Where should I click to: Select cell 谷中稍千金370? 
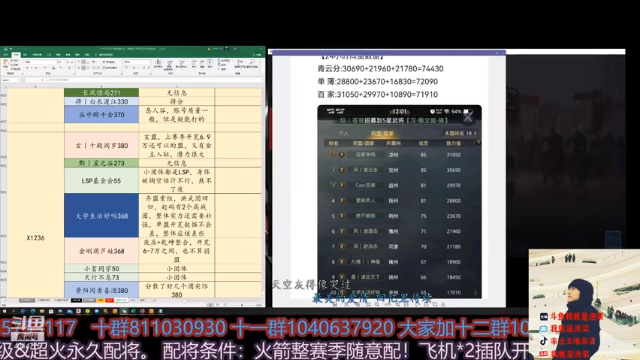[101, 115]
